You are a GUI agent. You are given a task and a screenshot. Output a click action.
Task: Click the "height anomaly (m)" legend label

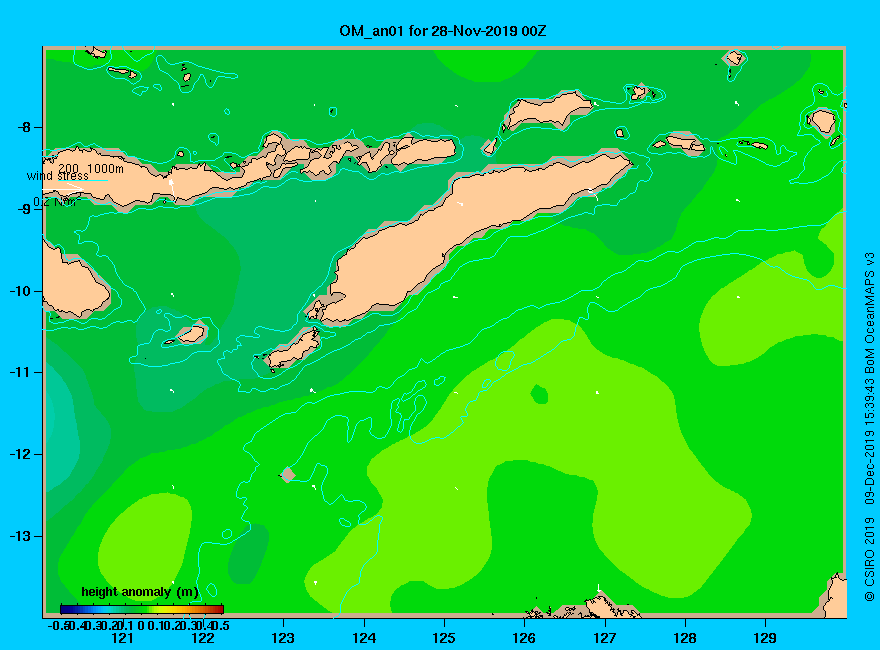pyautogui.click(x=140, y=592)
